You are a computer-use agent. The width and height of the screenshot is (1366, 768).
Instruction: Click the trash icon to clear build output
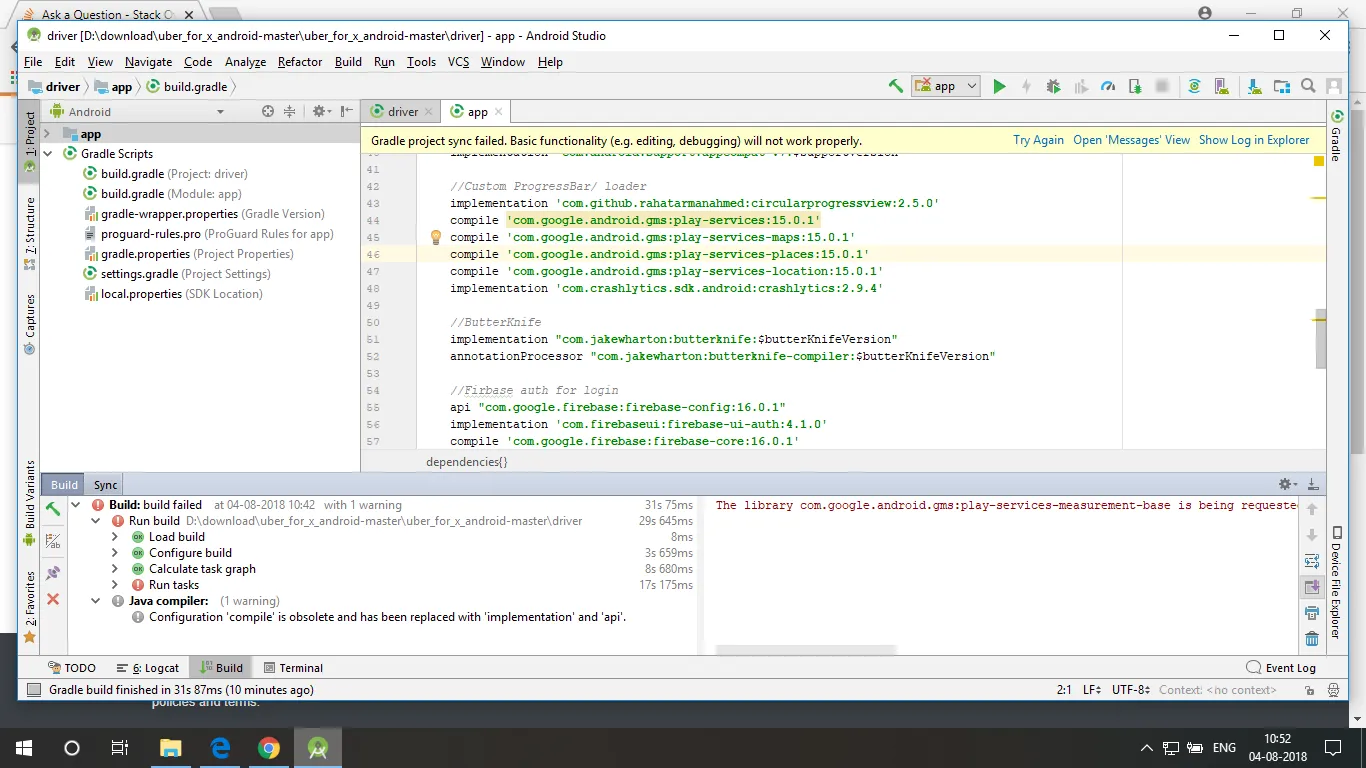click(x=1312, y=639)
